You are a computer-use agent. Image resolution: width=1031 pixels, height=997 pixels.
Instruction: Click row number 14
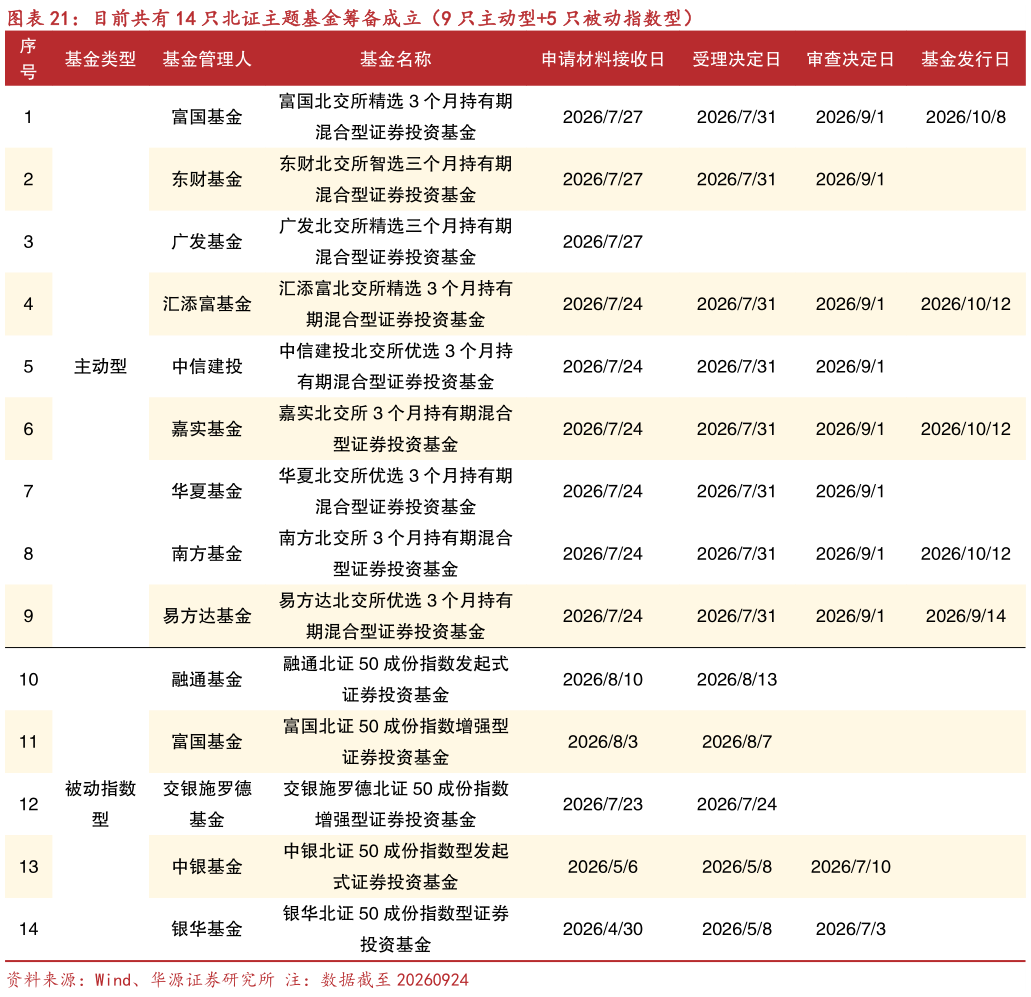point(28,929)
